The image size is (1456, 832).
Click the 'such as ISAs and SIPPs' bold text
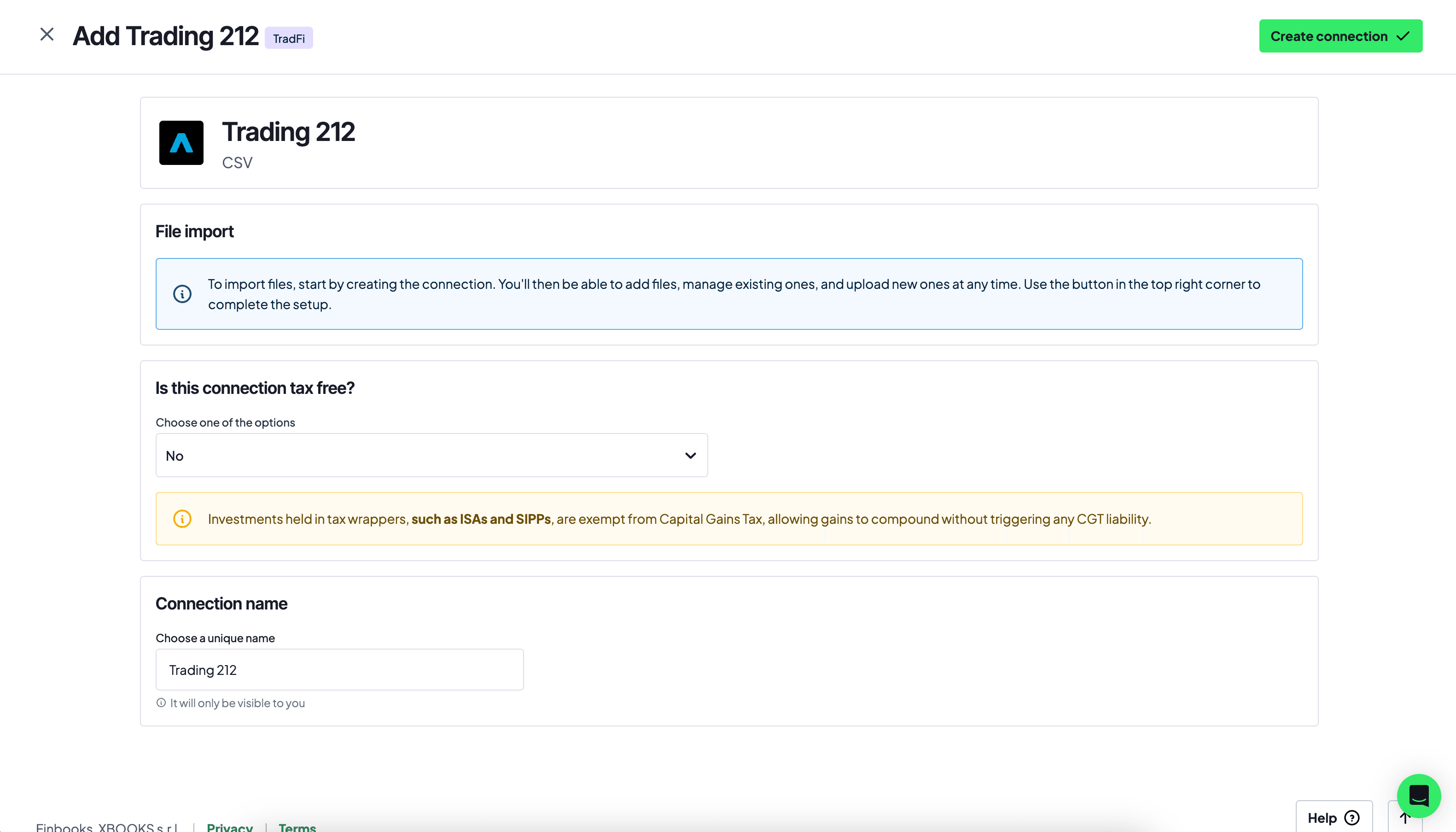tap(481, 519)
